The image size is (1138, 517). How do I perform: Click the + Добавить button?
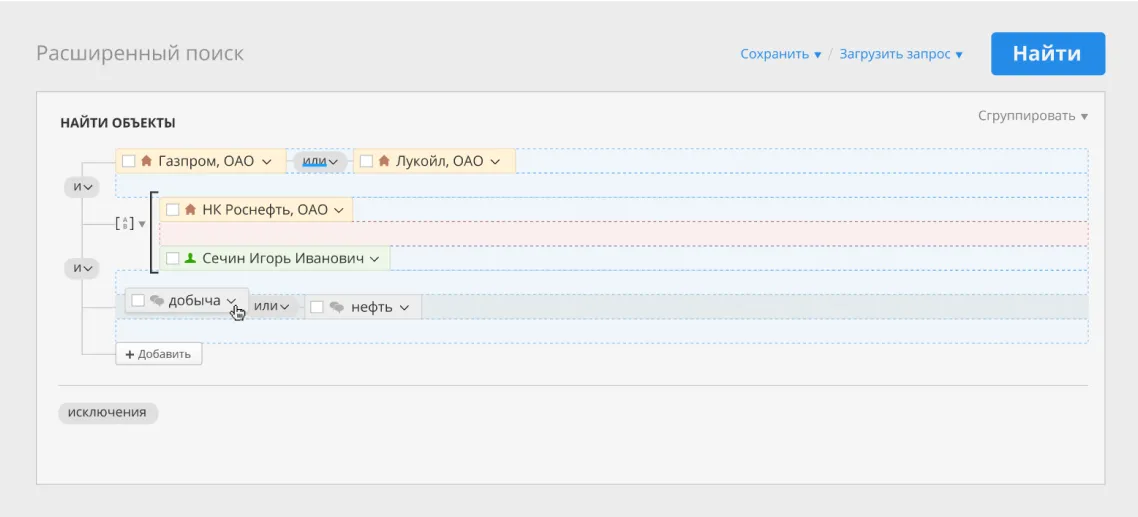[159, 354]
